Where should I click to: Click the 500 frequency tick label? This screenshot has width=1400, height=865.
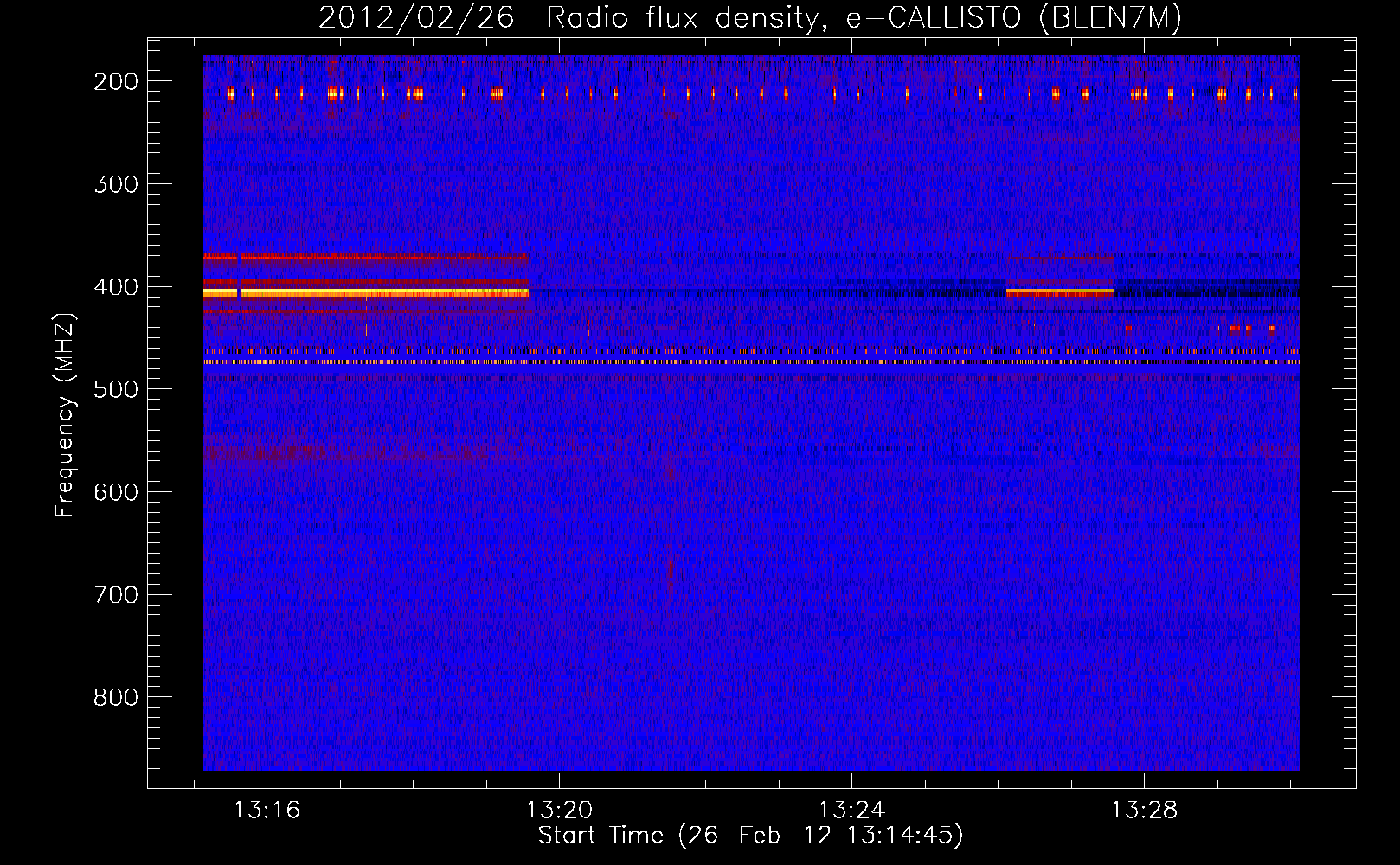(116, 389)
